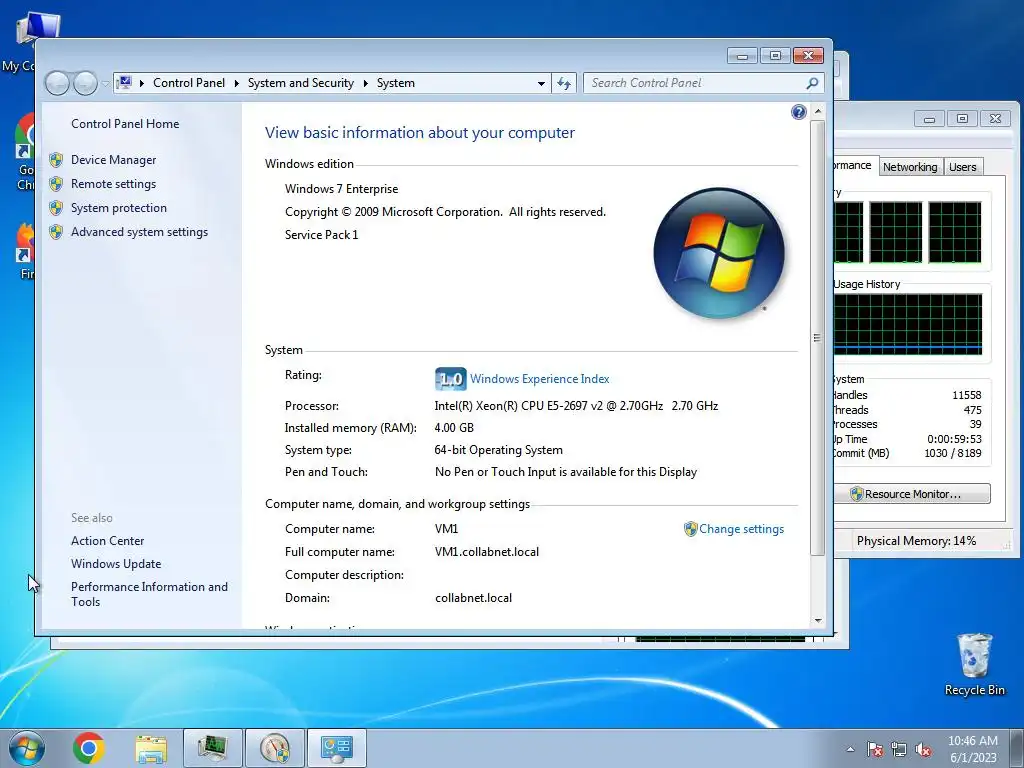Go to Control Panel Home
The image size is (1024, 768).
125,124
